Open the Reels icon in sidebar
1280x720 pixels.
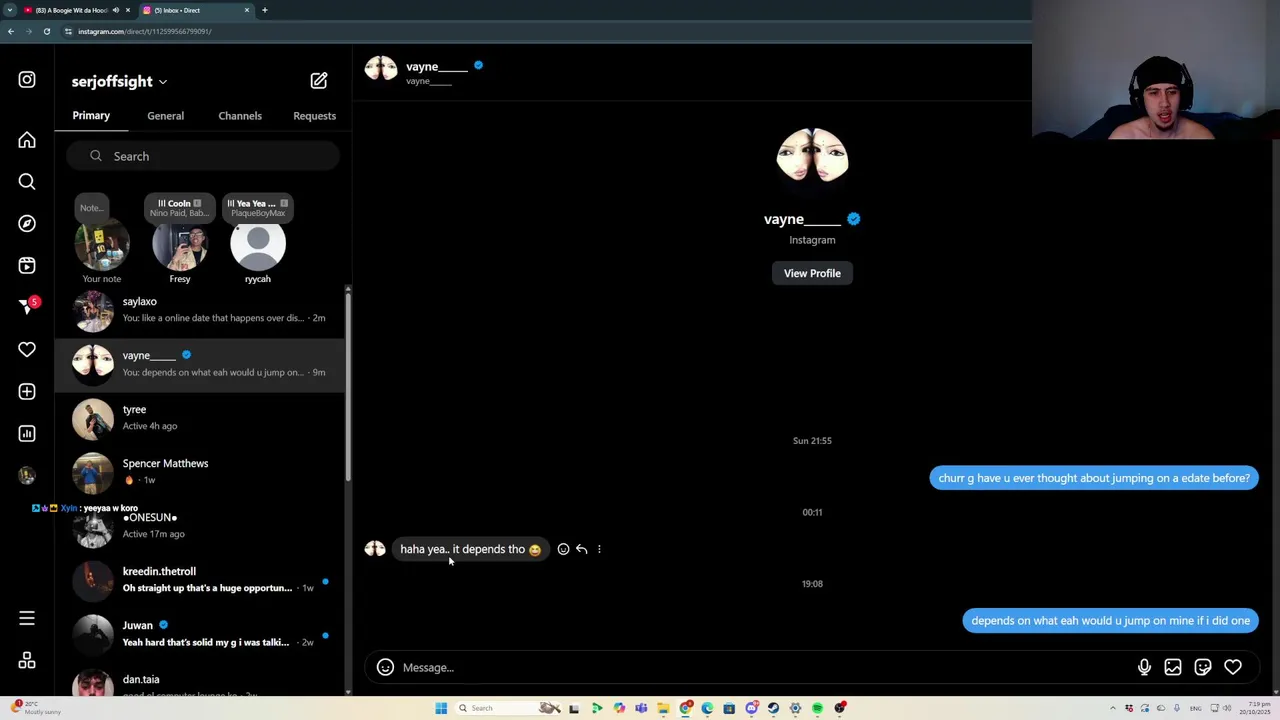pyautogui.click(x=27, y=266)
